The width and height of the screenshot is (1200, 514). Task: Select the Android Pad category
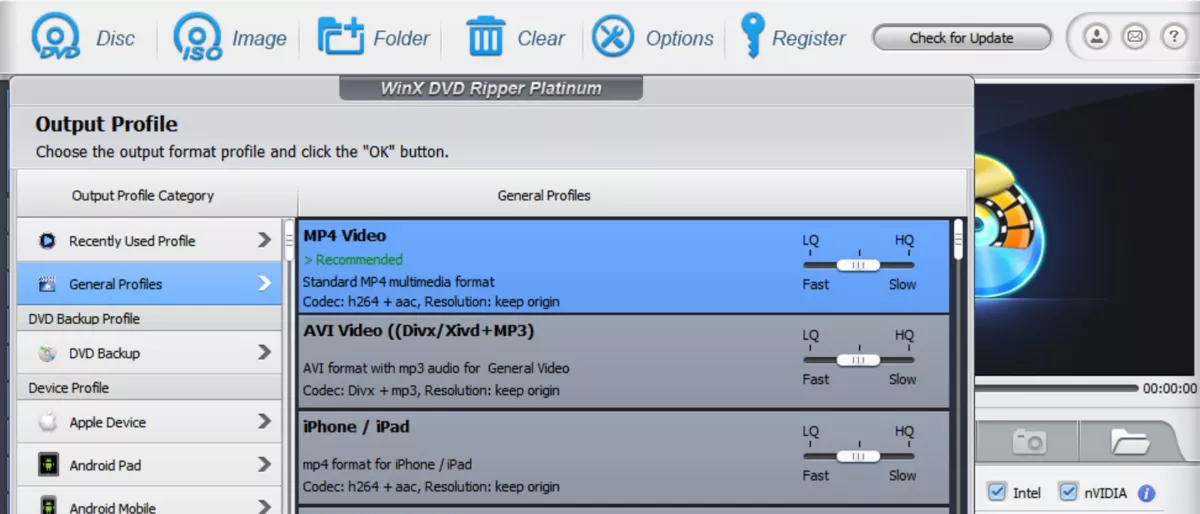click(105, 465)
